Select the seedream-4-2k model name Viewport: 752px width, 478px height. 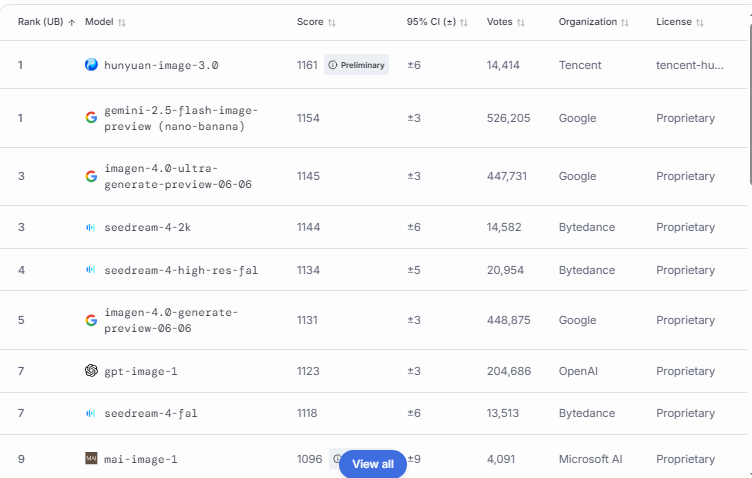coord(148,227)
